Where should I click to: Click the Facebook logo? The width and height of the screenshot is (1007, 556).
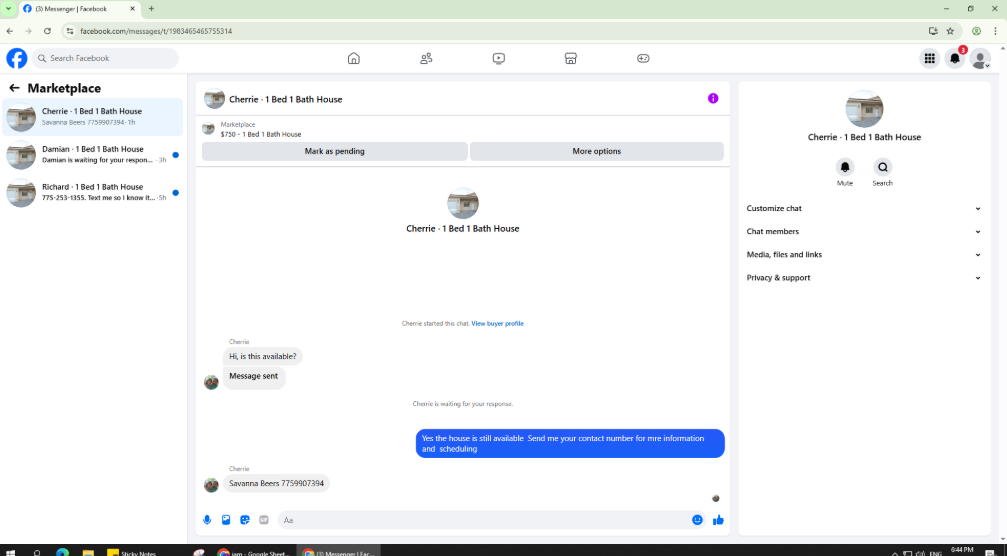17,58
